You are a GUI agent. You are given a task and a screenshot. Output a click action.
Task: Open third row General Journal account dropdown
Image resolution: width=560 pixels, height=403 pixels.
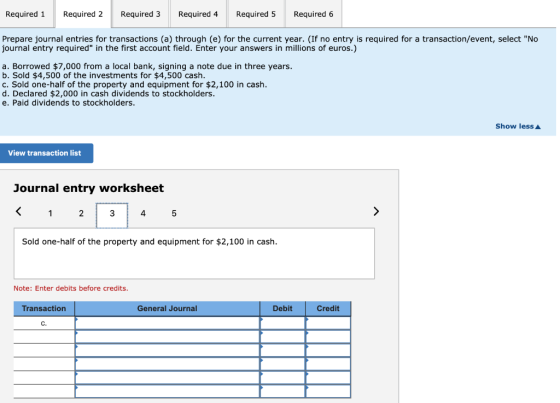(167, 350)
